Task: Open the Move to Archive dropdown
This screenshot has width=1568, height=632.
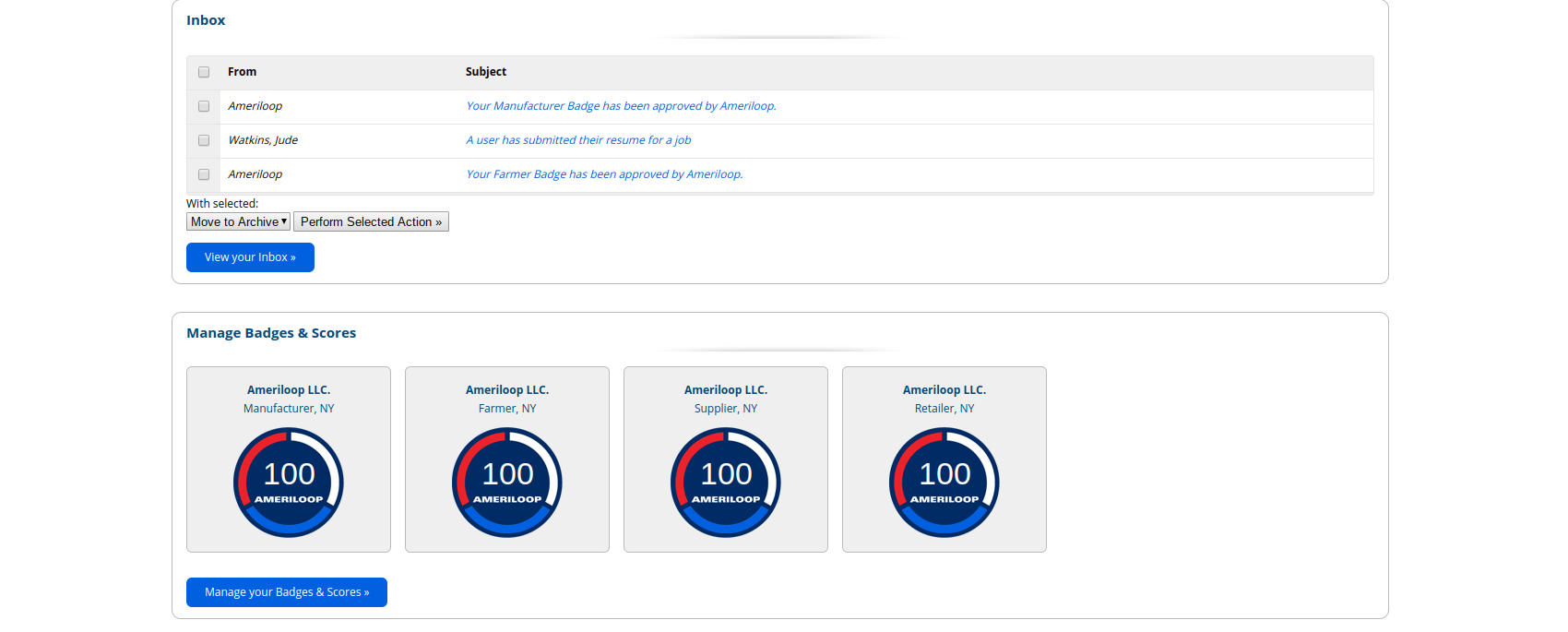Action: click(x=239, y=221)
